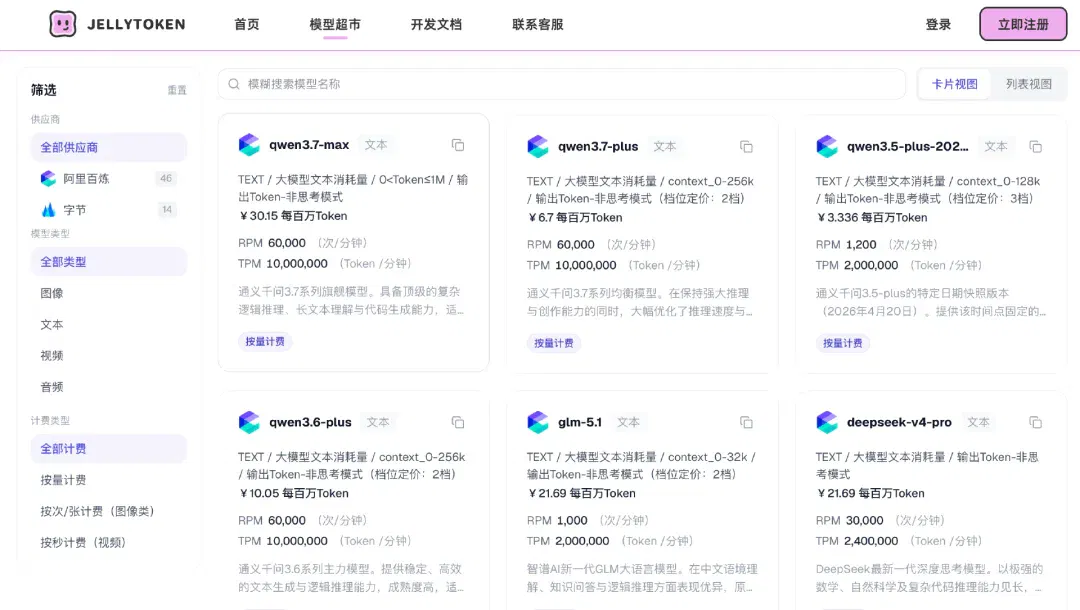
Task: Open the 开发文档 nav item
Action: click(x=436, y=25)
